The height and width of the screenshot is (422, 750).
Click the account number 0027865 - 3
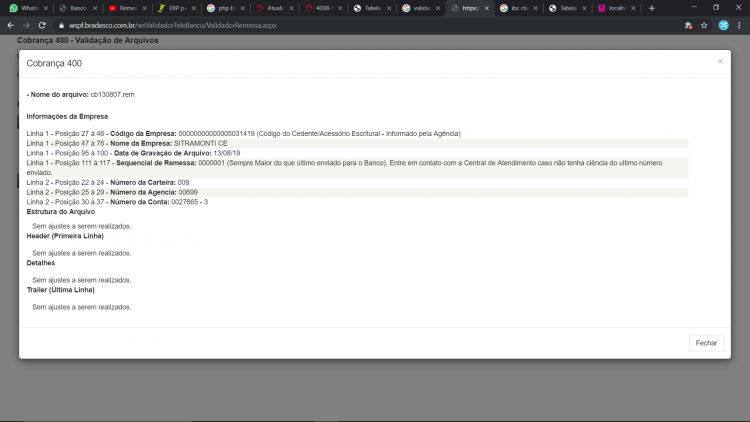[189, 202]
